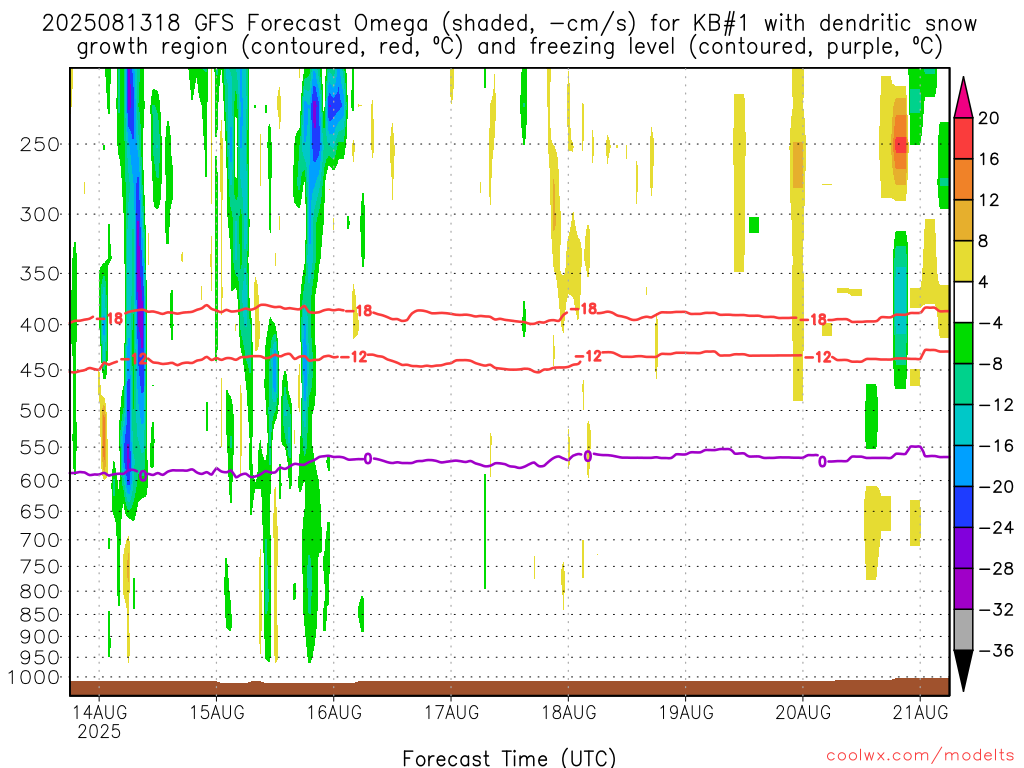Click the 950 pressure level label
Image resolution: width=1024 pixels, height=768 pixels.
pyautogui.click(x=40, y=658)
